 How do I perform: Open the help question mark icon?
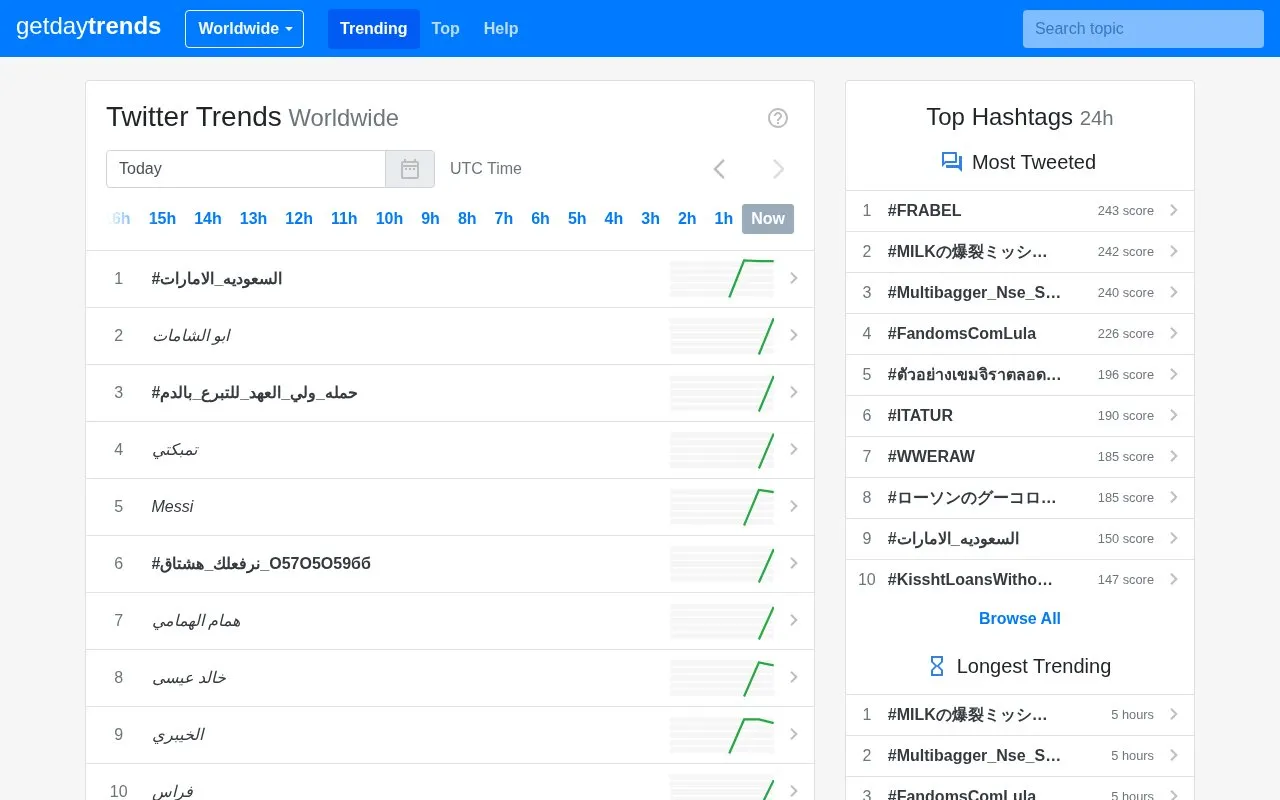coord(778,118)
